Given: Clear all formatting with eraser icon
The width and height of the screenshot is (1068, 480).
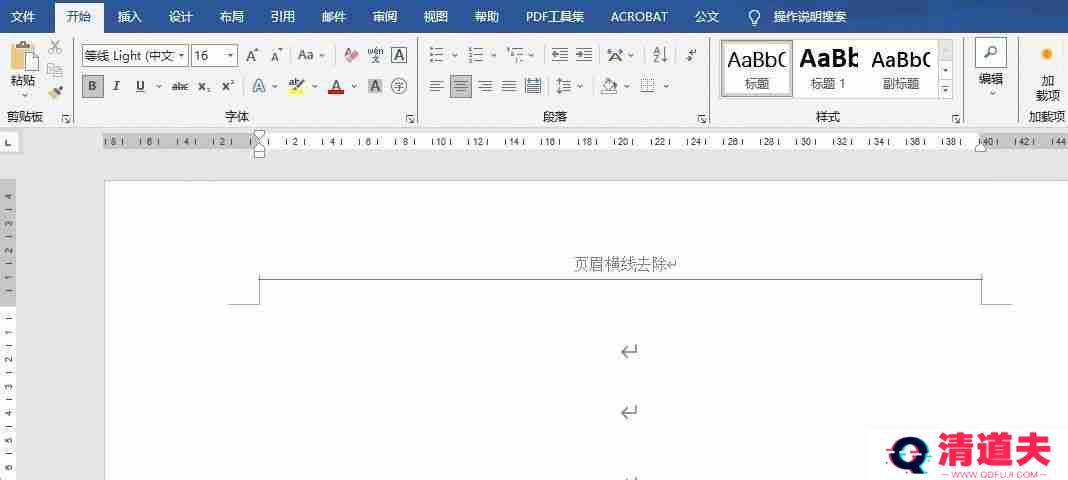Looking at the screenshot, I should click(351, 56).
